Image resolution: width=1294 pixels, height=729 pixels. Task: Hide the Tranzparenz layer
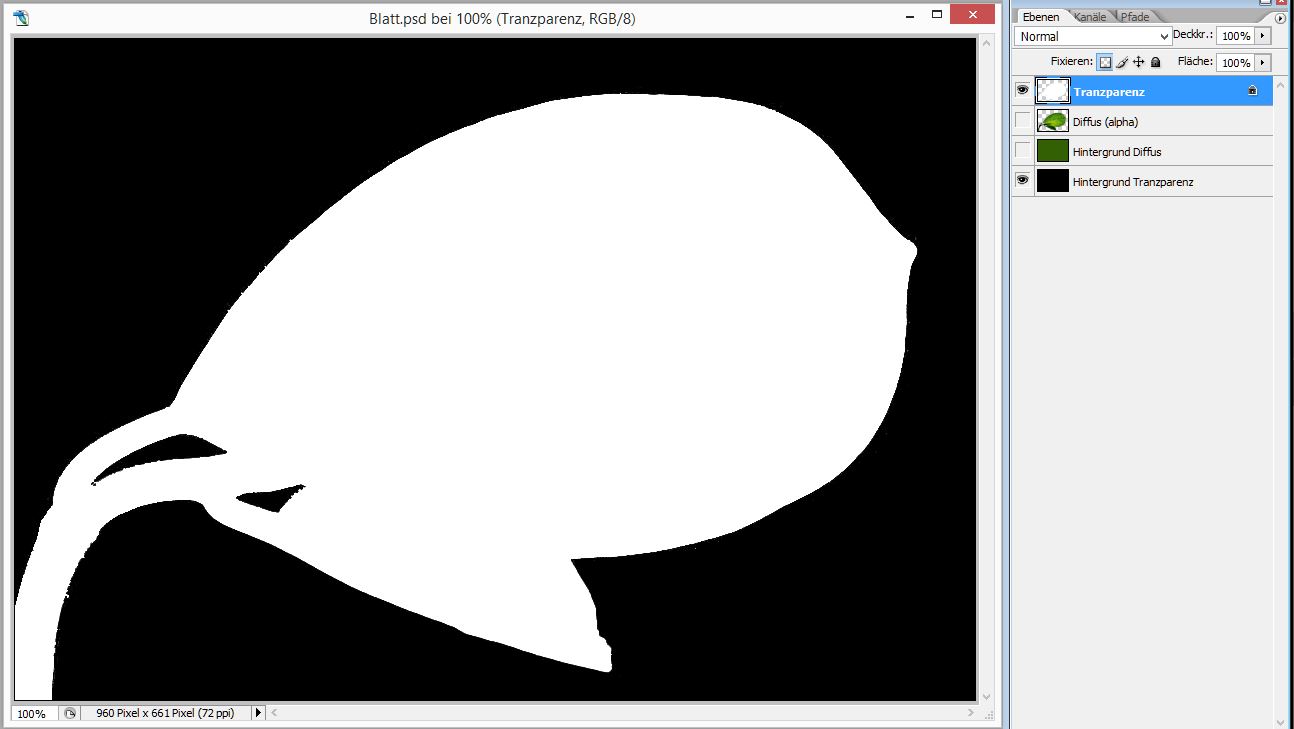[1022, 91]
